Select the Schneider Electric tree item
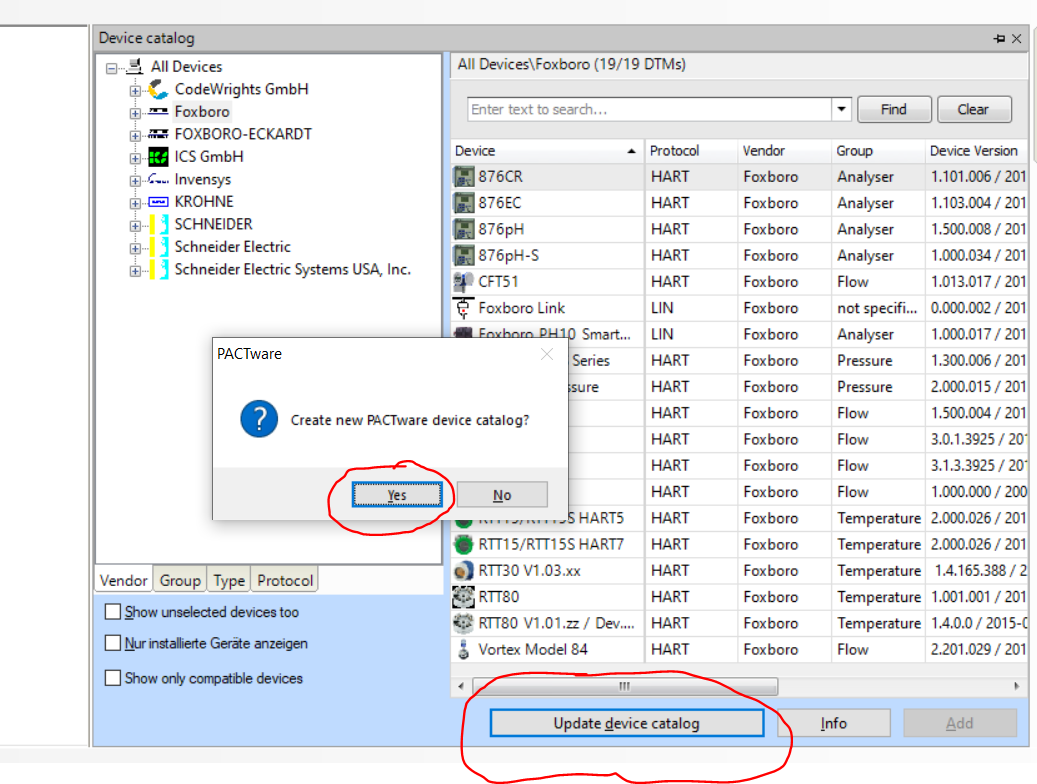Viewport: 1037px width, 784px height. click(233, 247)
